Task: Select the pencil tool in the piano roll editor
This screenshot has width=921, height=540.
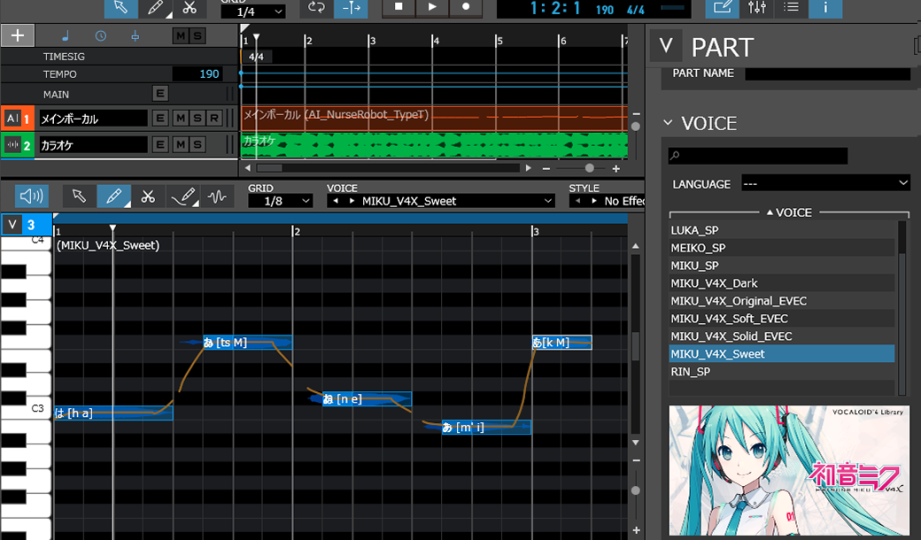Action: point(113,196)
